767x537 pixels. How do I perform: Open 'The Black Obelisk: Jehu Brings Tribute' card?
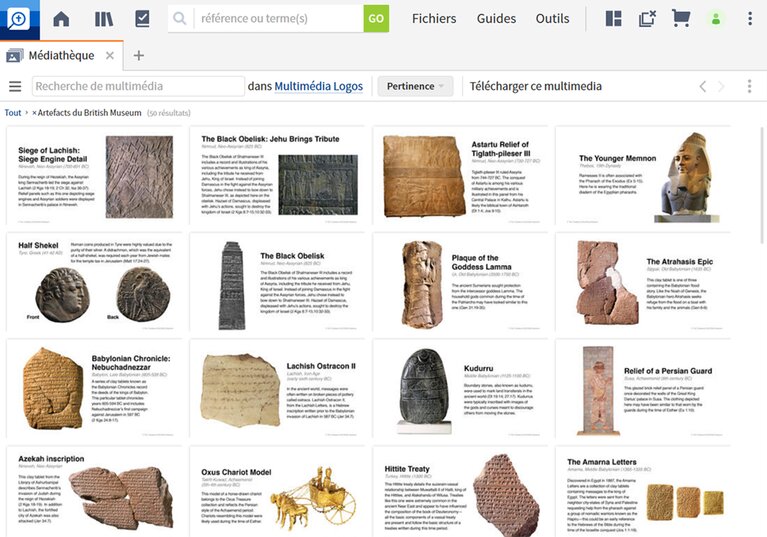(277, 176)
